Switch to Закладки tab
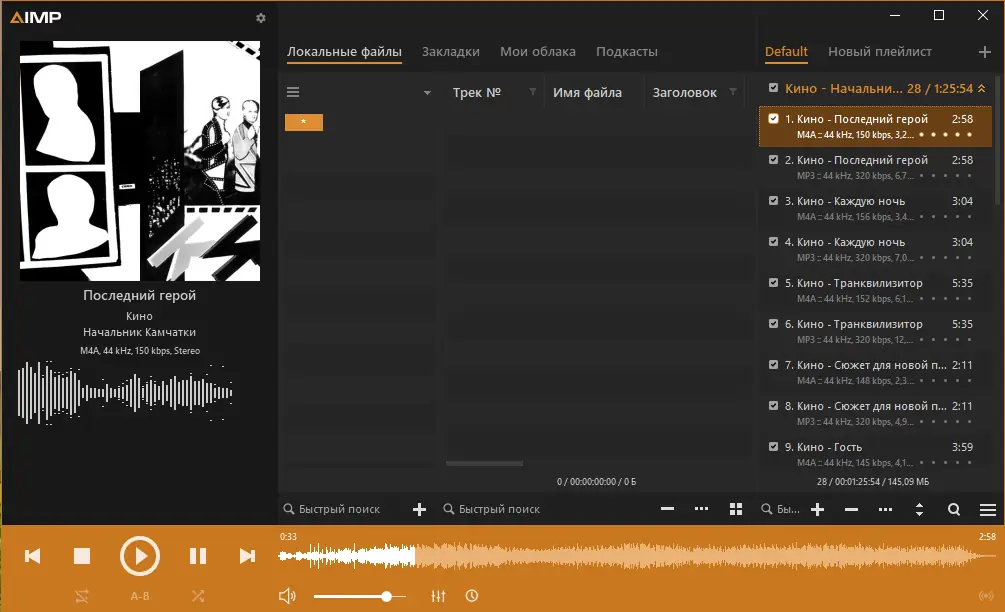1005x612 pixels. tap(451, 52)
